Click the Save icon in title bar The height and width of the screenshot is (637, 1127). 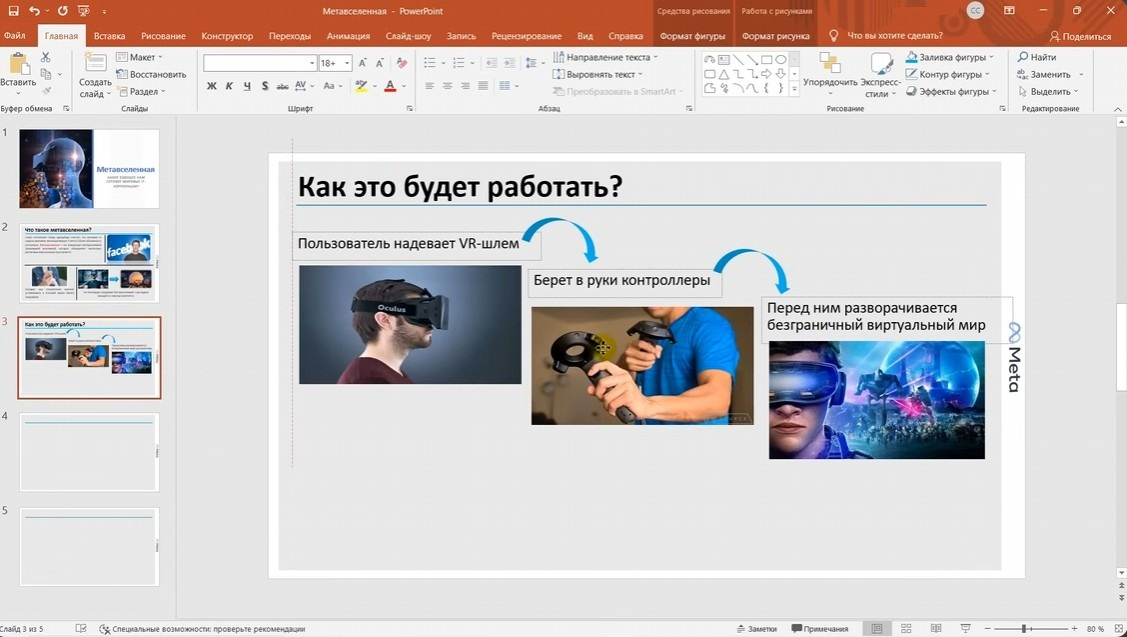tap(14, 11)
